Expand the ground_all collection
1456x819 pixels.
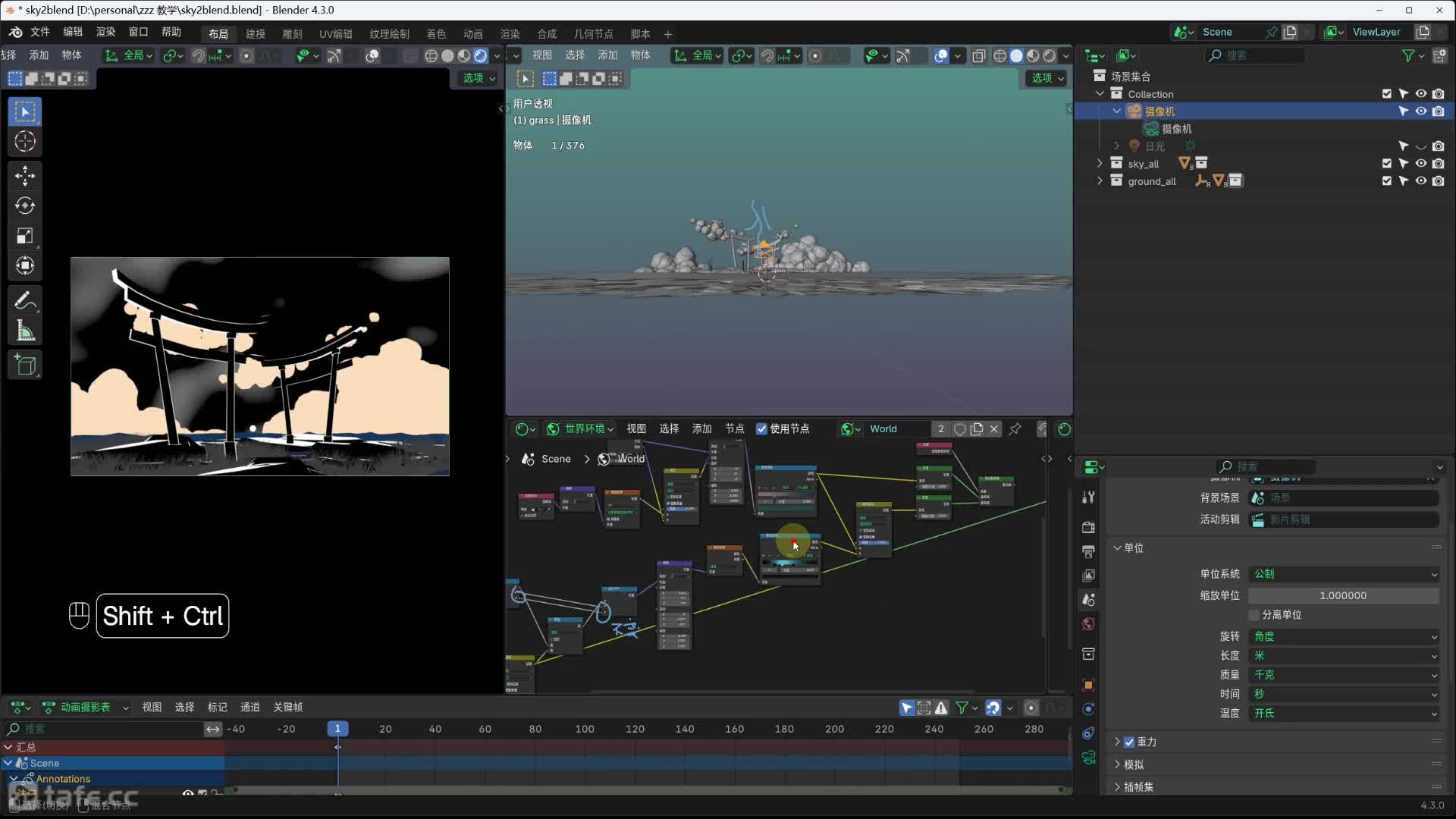point(1100,181)
